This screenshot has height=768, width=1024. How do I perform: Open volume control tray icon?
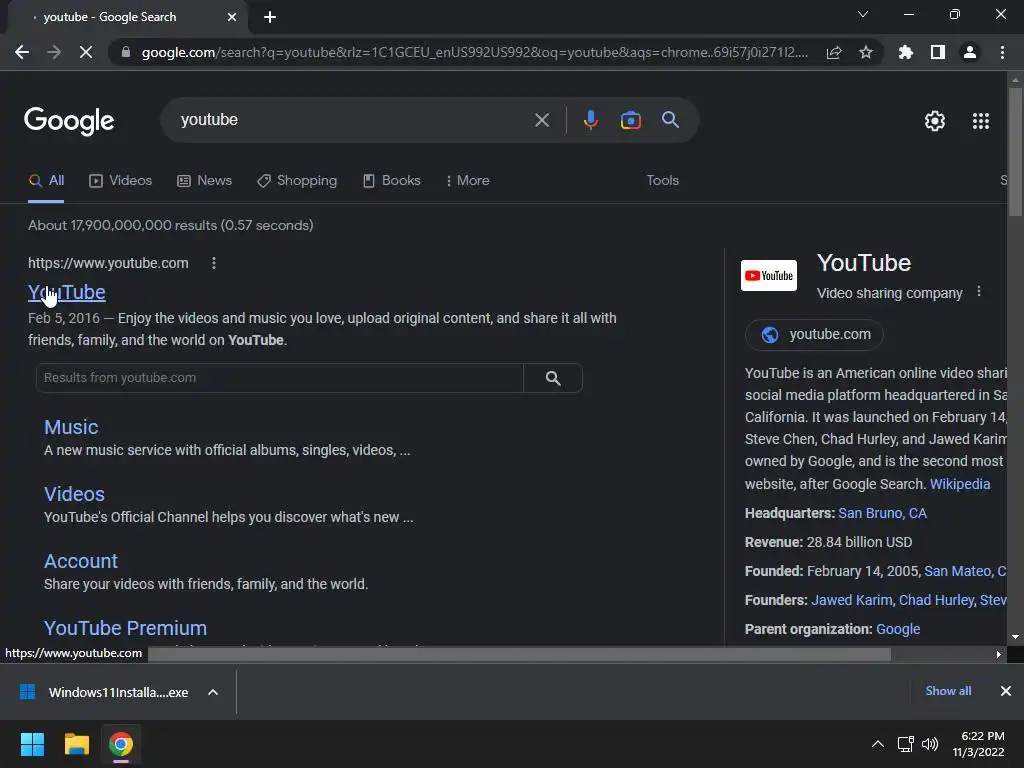pyautogui.click(x=930, y=744)
